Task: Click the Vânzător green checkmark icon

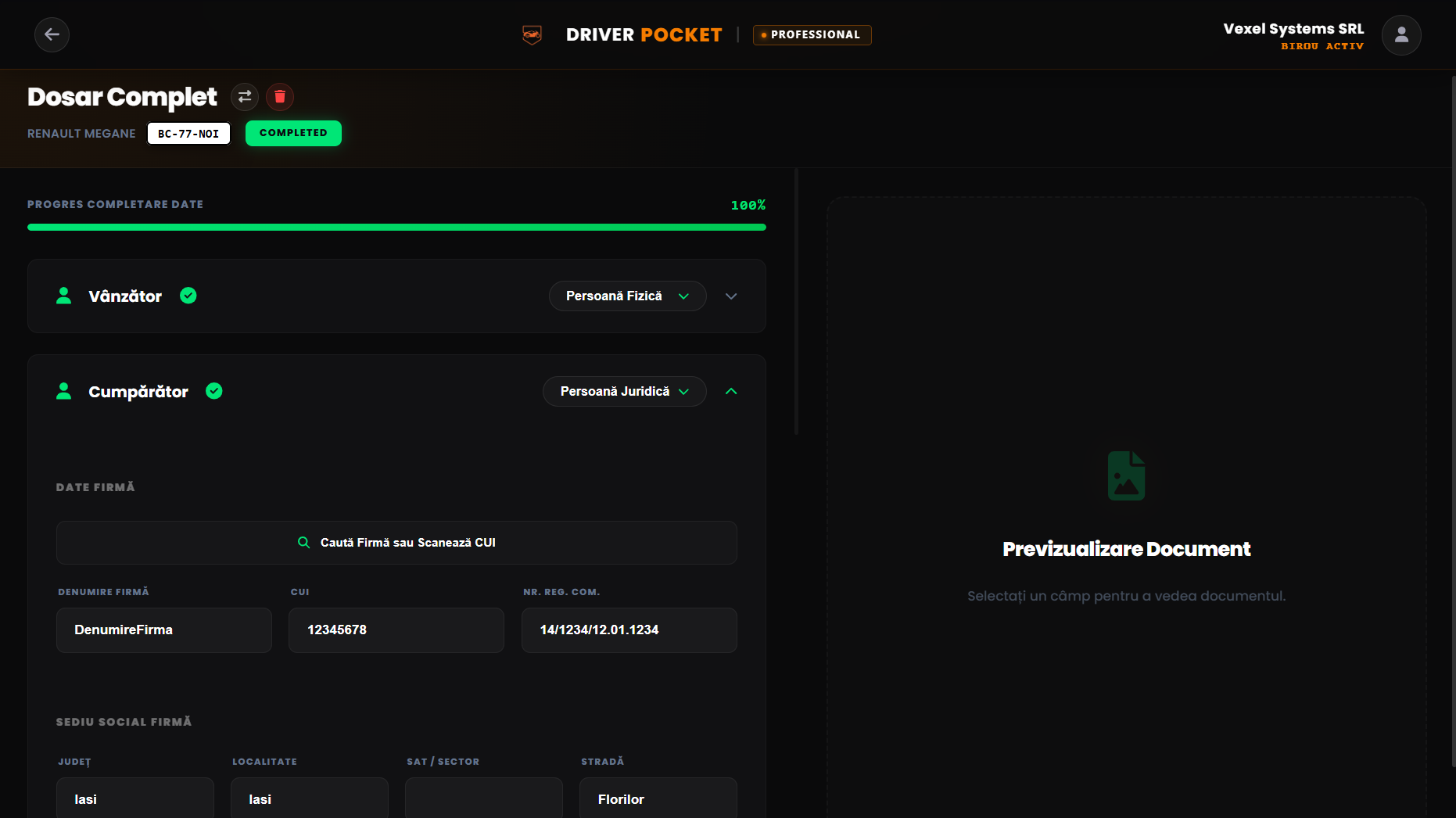Action: coord(188,296)
